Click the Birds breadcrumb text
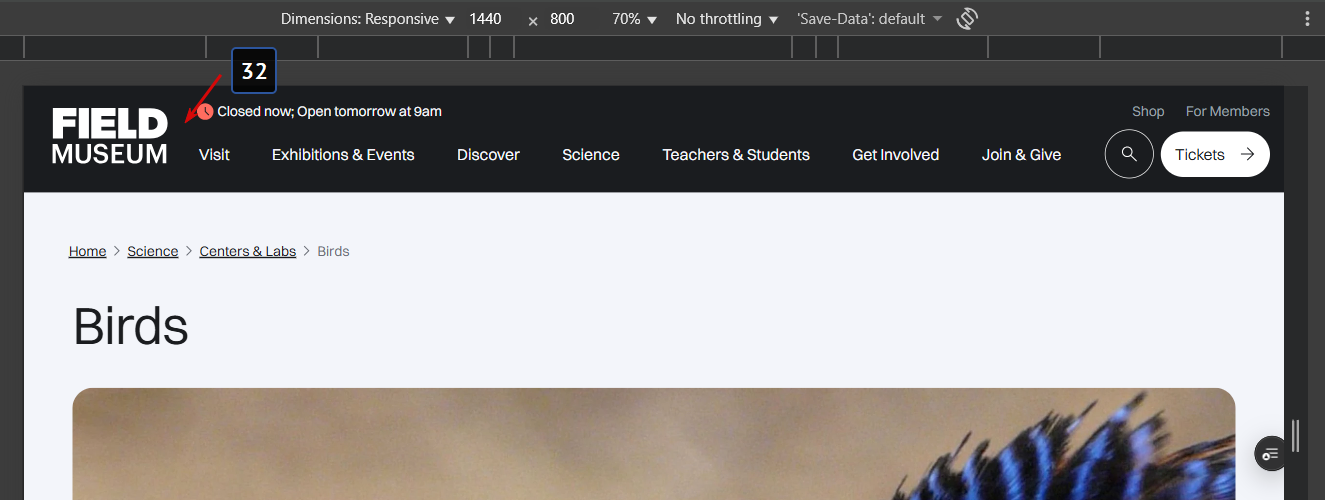Screen dimensions: 1325x500 [x=333, y=251]
